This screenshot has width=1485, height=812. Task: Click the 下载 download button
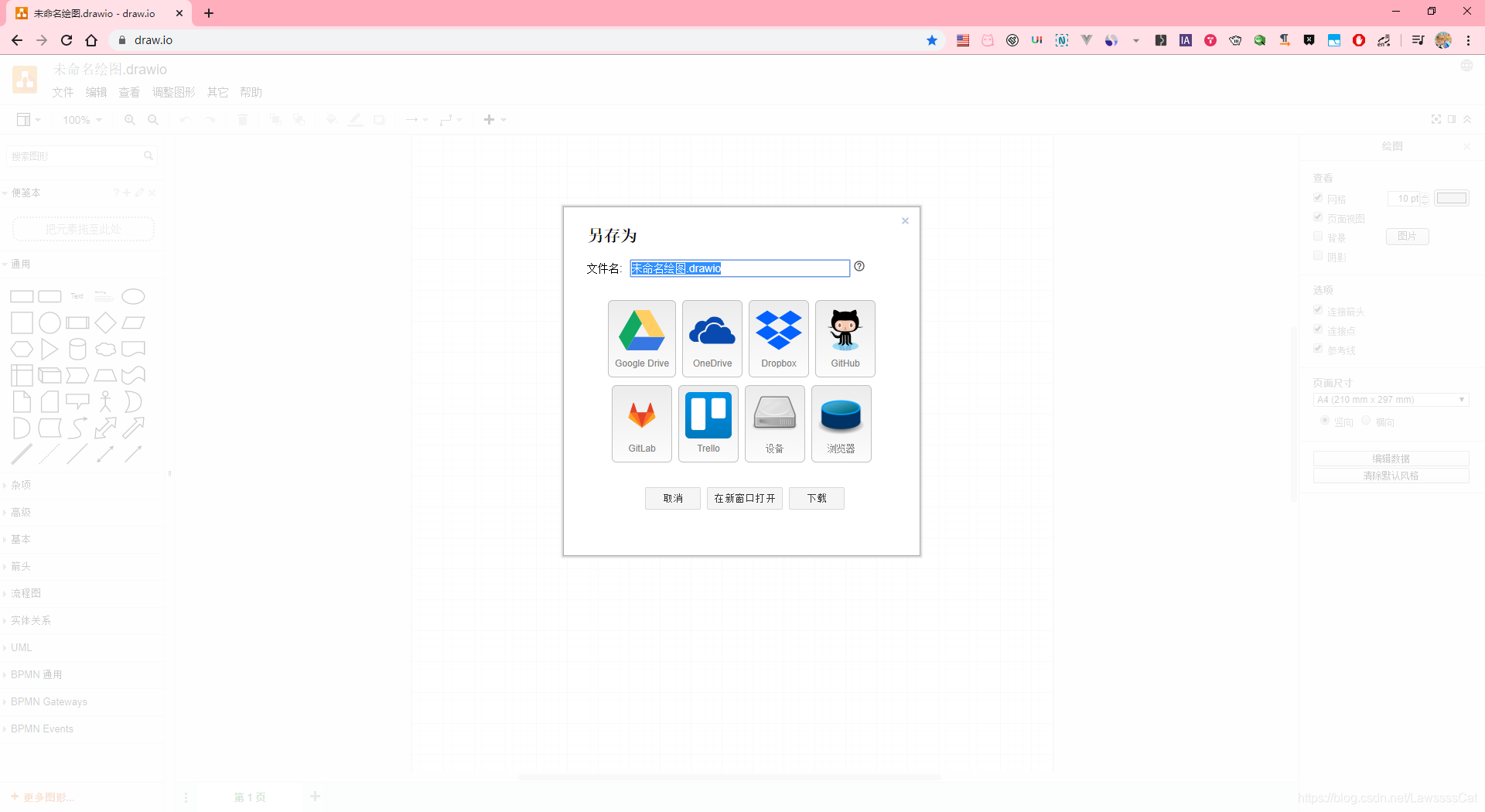tap(817, 498)
